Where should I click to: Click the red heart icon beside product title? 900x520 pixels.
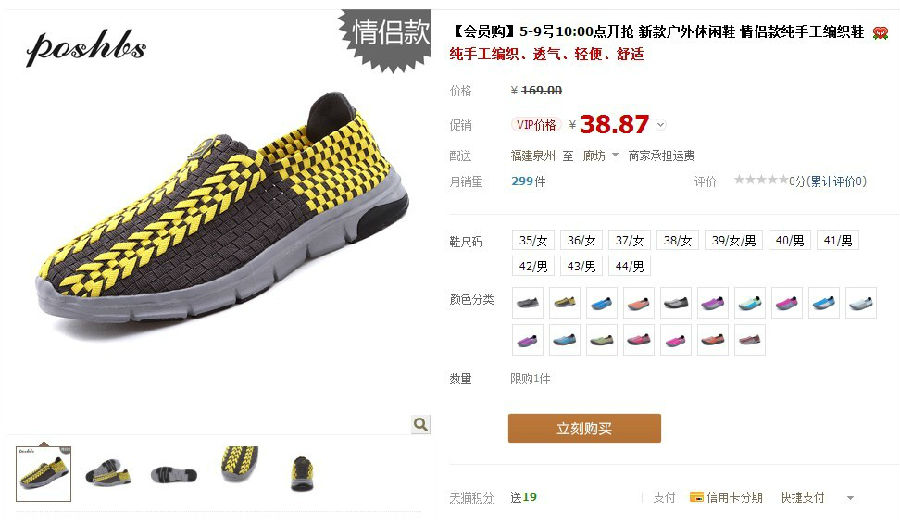(x=879, y=33)
